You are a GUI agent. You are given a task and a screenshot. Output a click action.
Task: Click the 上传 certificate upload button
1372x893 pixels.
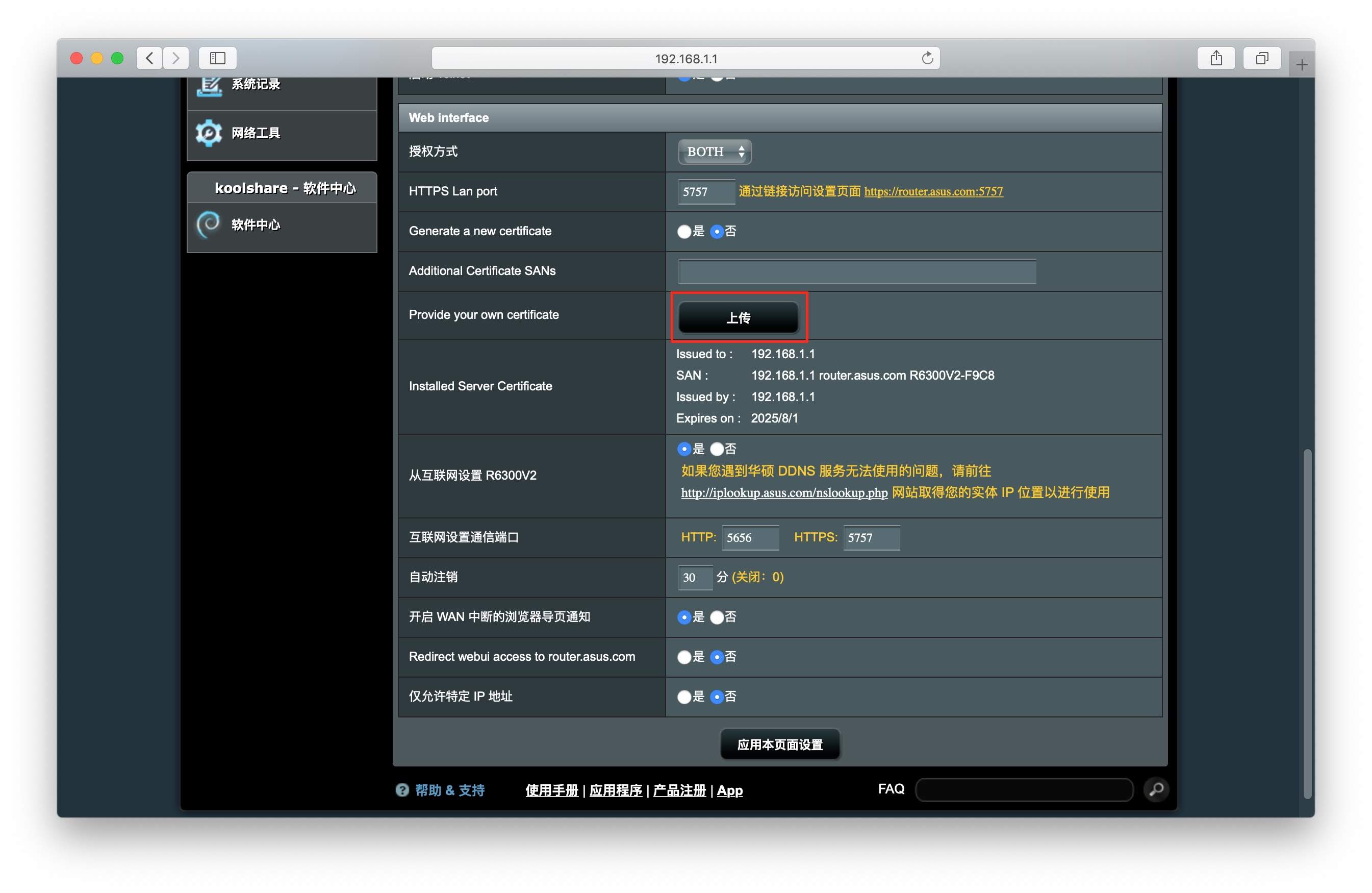(x=738, y=318)
